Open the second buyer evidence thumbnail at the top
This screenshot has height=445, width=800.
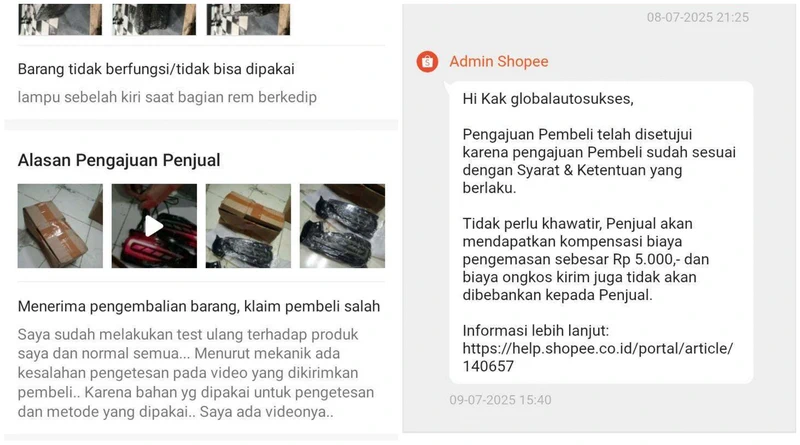154,19
